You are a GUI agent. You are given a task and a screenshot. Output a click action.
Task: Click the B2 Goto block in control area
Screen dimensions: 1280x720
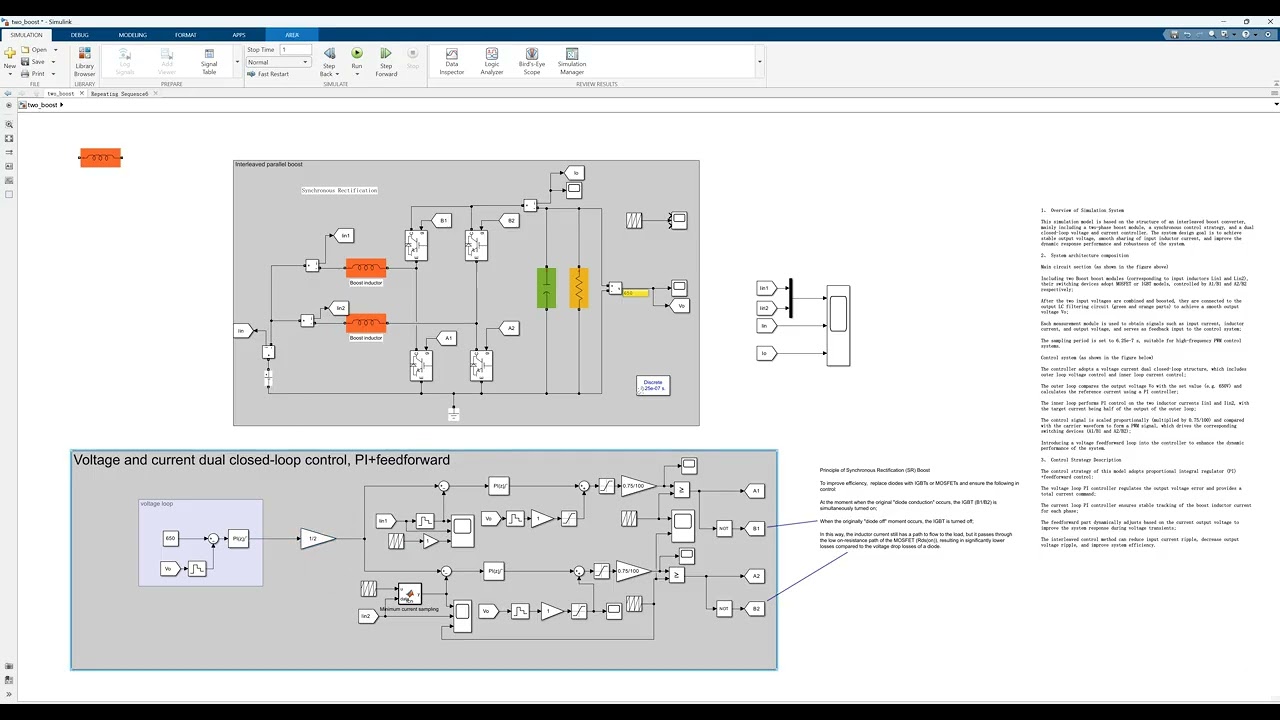[755, 608]
